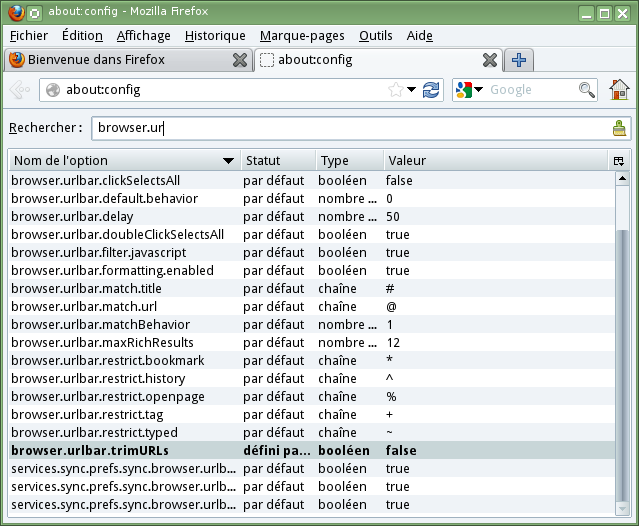Open the Marque-pages menu

302,36
